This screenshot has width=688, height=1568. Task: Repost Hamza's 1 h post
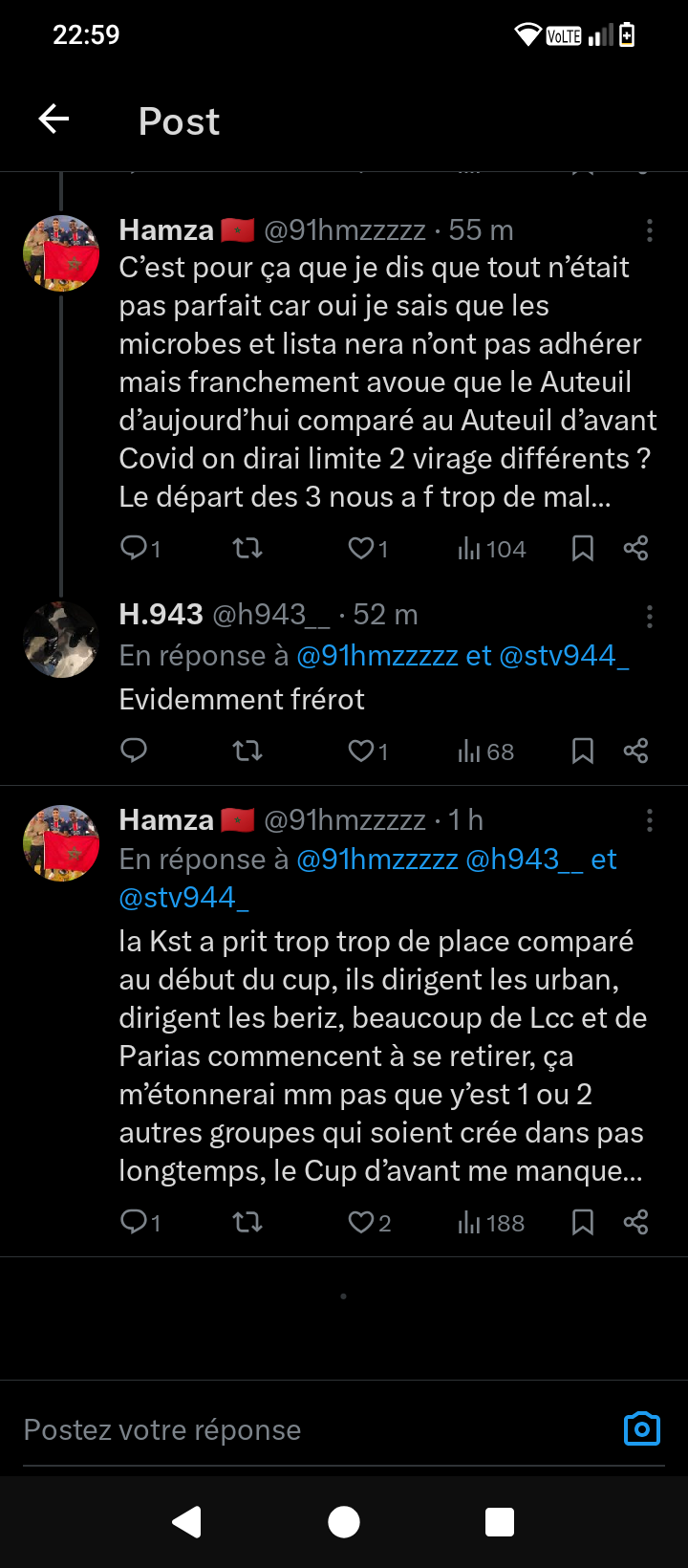(247, 1222)
